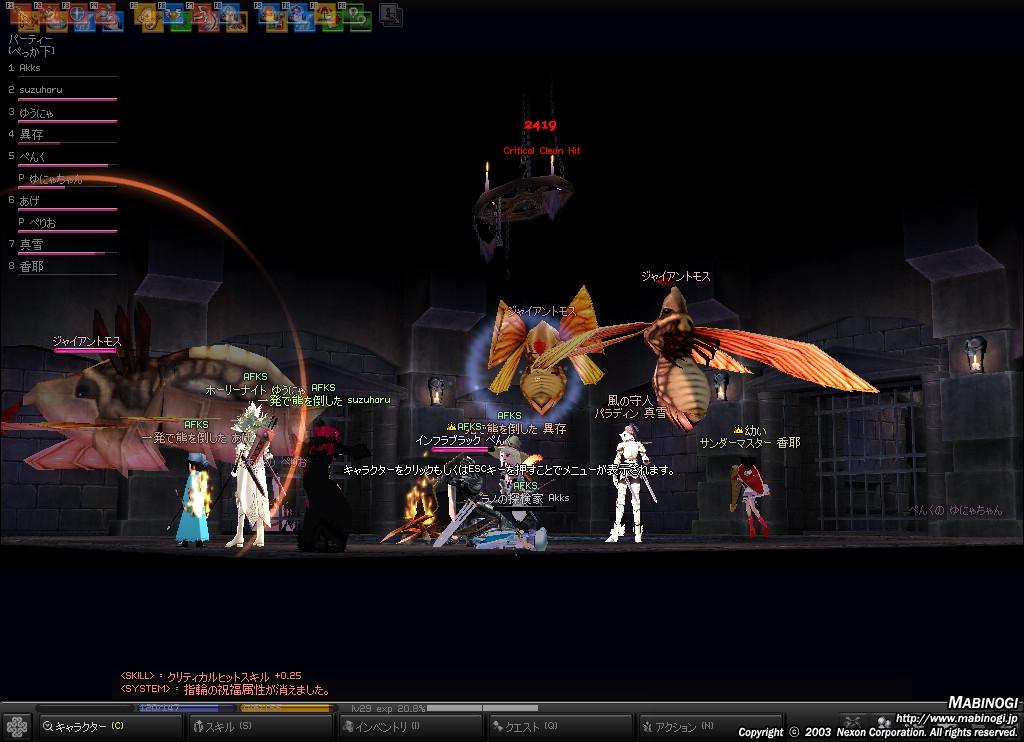Switch hotkey set with the numbered icon
The height and width of the screenshot is (742, 1024).
click(x=391, y=14)
